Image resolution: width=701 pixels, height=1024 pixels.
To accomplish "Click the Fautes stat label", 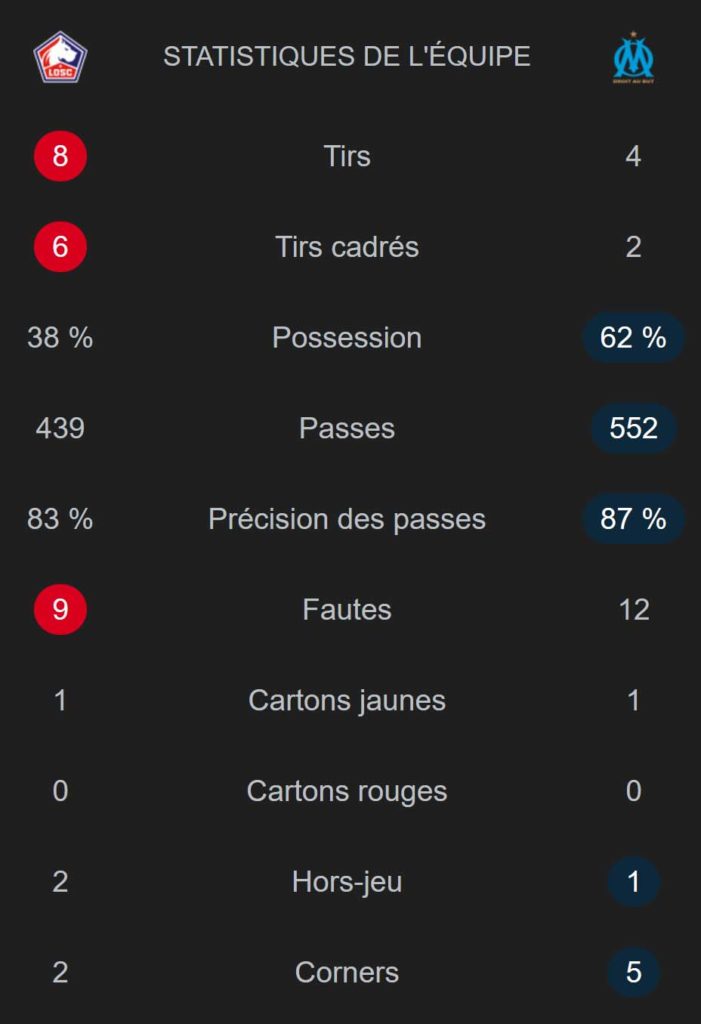I will [x=347, y=609].
